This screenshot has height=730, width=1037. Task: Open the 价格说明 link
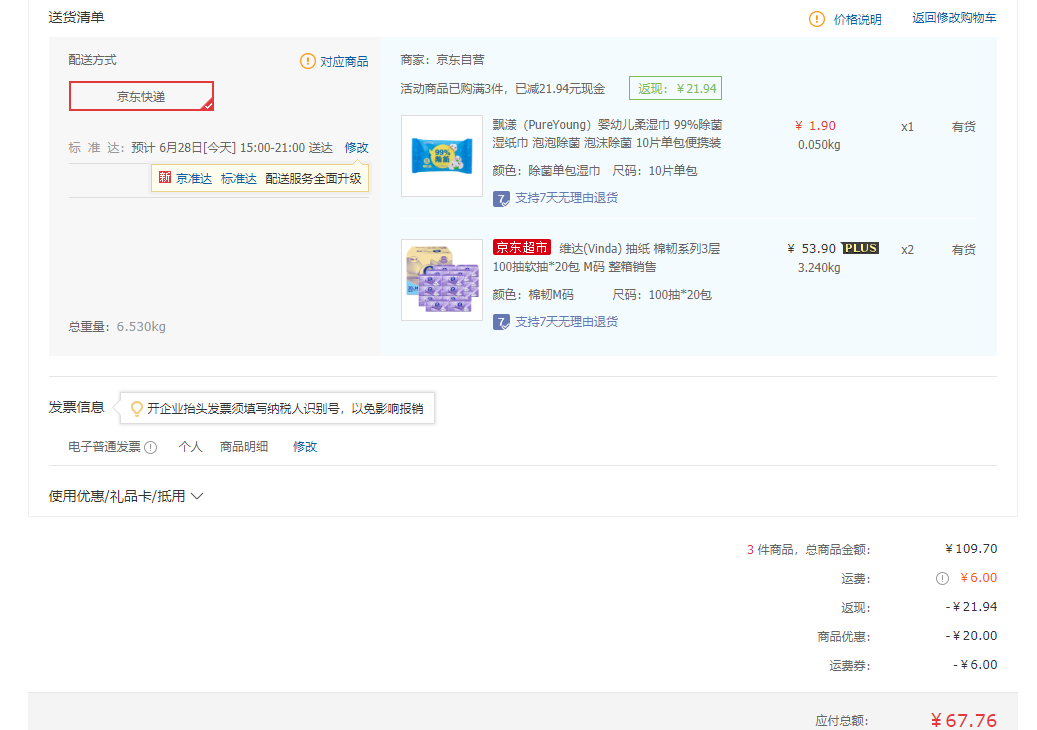pos(857,19)
